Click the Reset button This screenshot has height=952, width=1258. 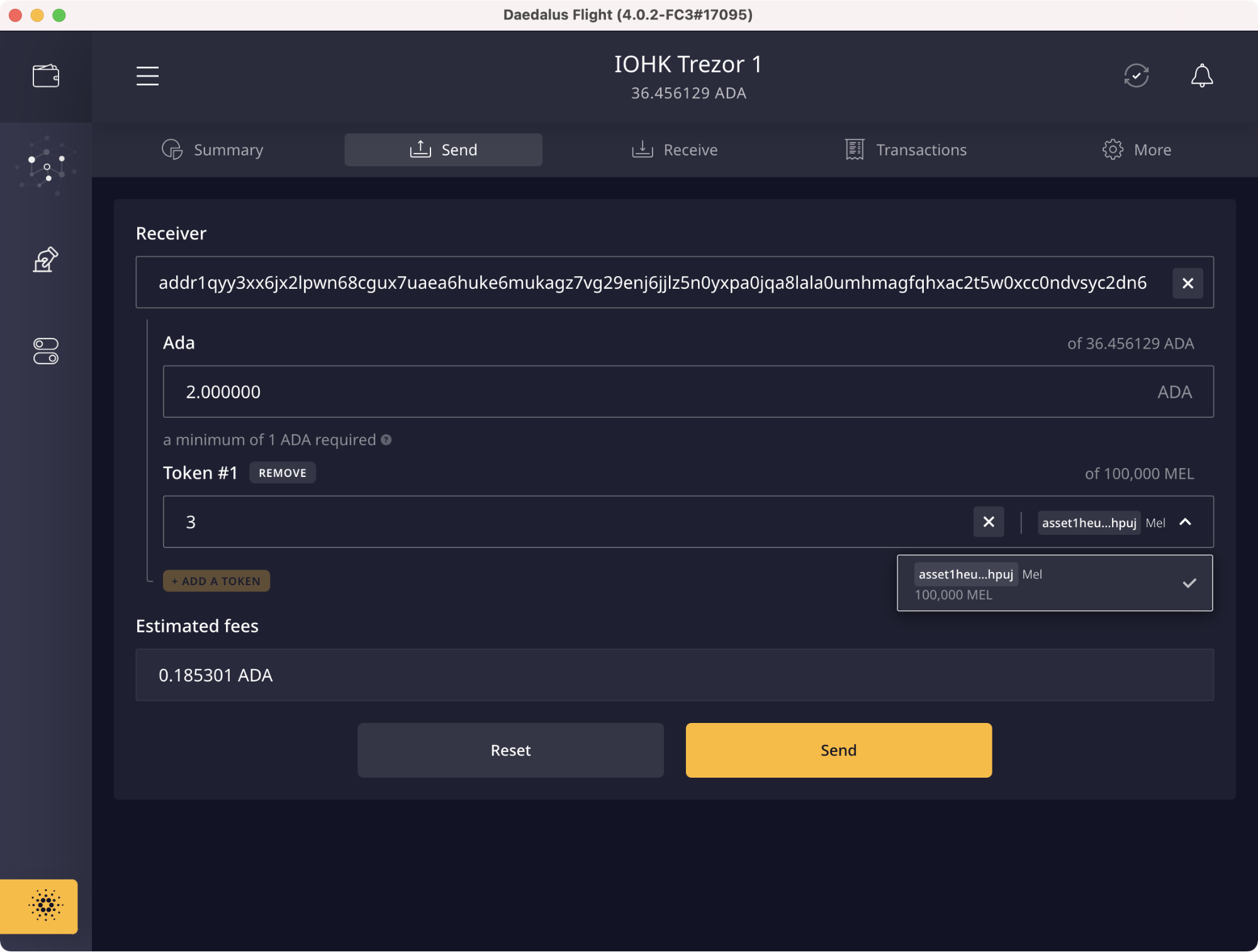coord(510,750)
